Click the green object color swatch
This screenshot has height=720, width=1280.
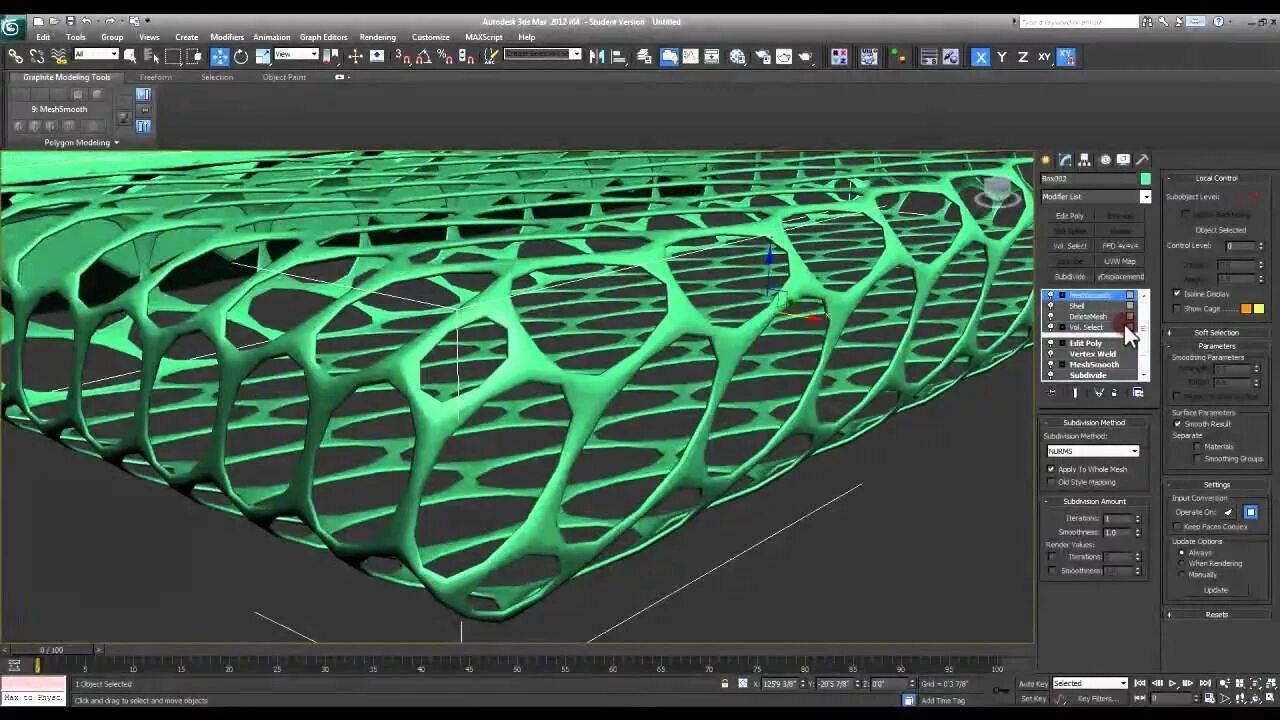(x=1145, y=179)
